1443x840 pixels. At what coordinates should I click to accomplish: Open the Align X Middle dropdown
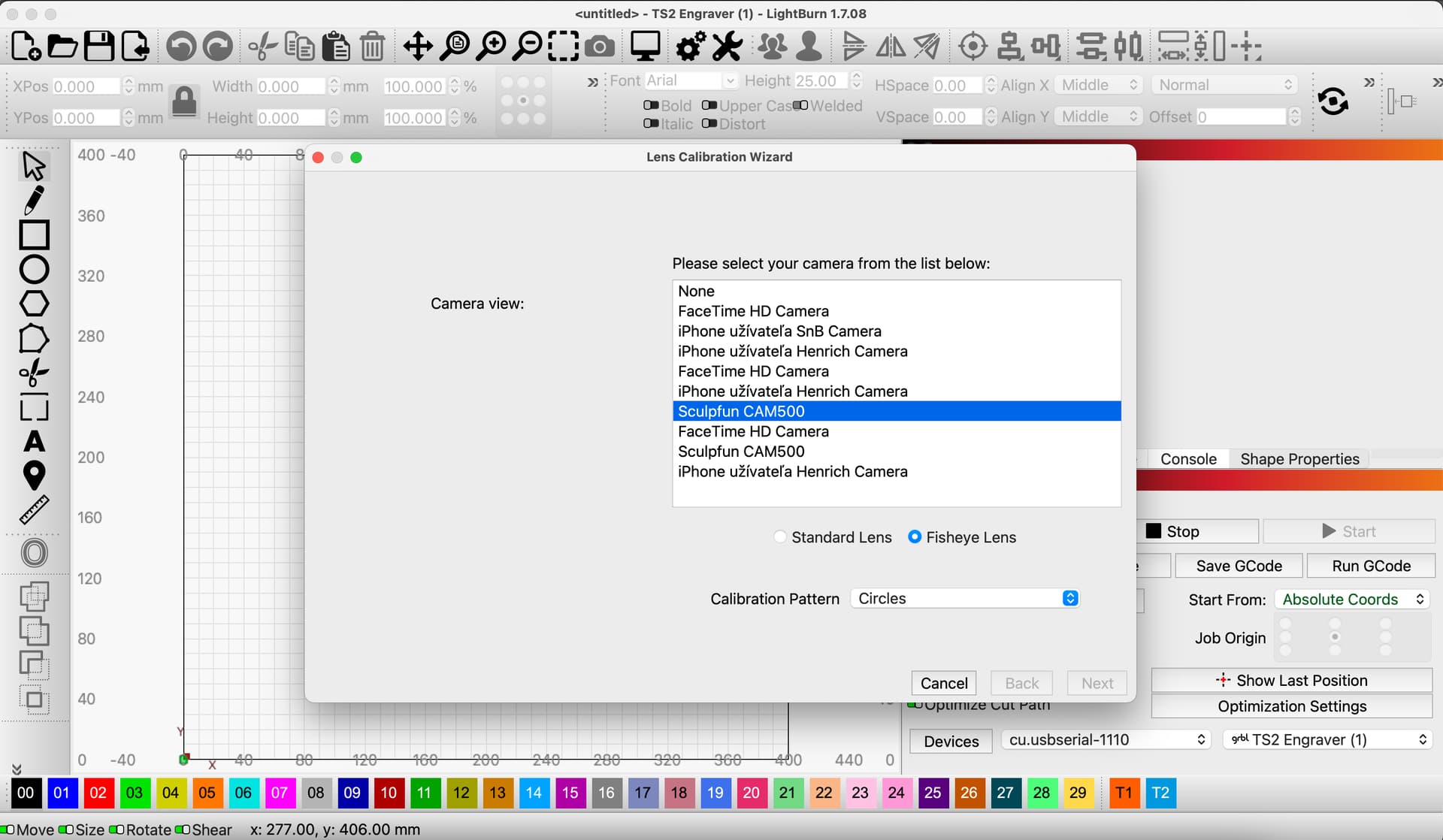click(x=1099, y=85)
